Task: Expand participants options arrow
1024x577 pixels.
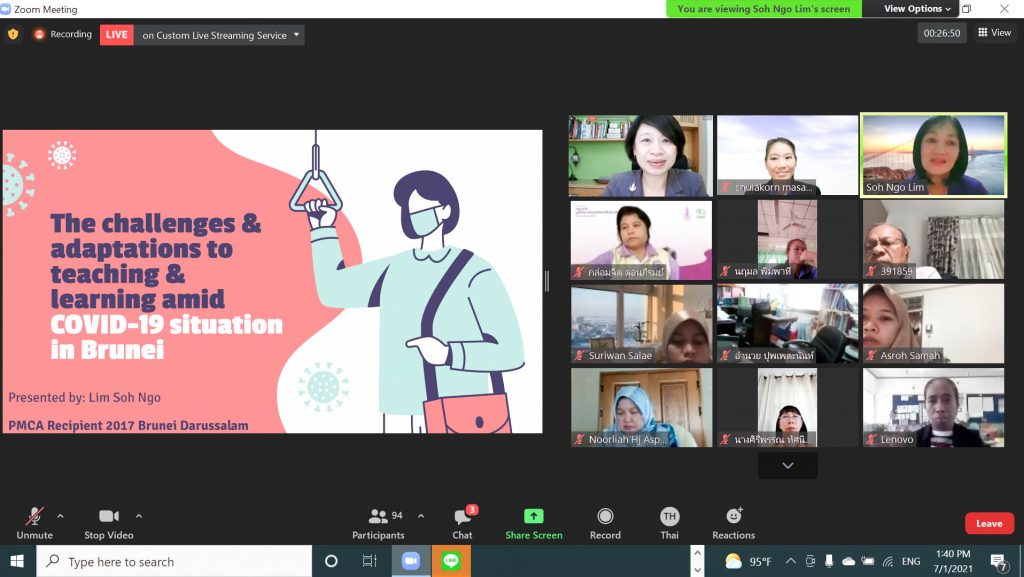Action: point(421,516)
